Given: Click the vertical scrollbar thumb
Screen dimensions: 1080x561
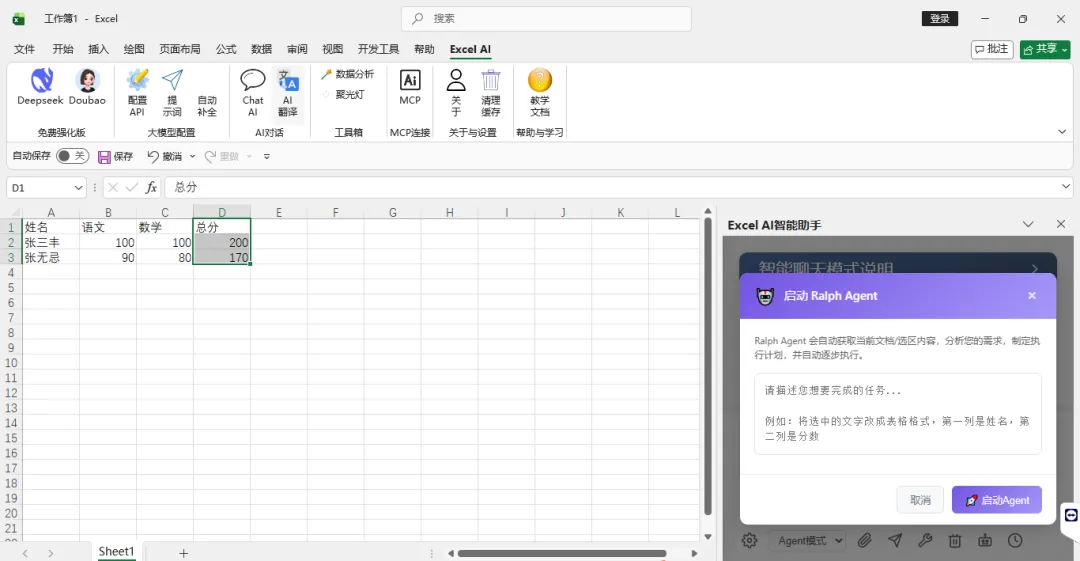Looking at the screenshot, I should [707, 367].
